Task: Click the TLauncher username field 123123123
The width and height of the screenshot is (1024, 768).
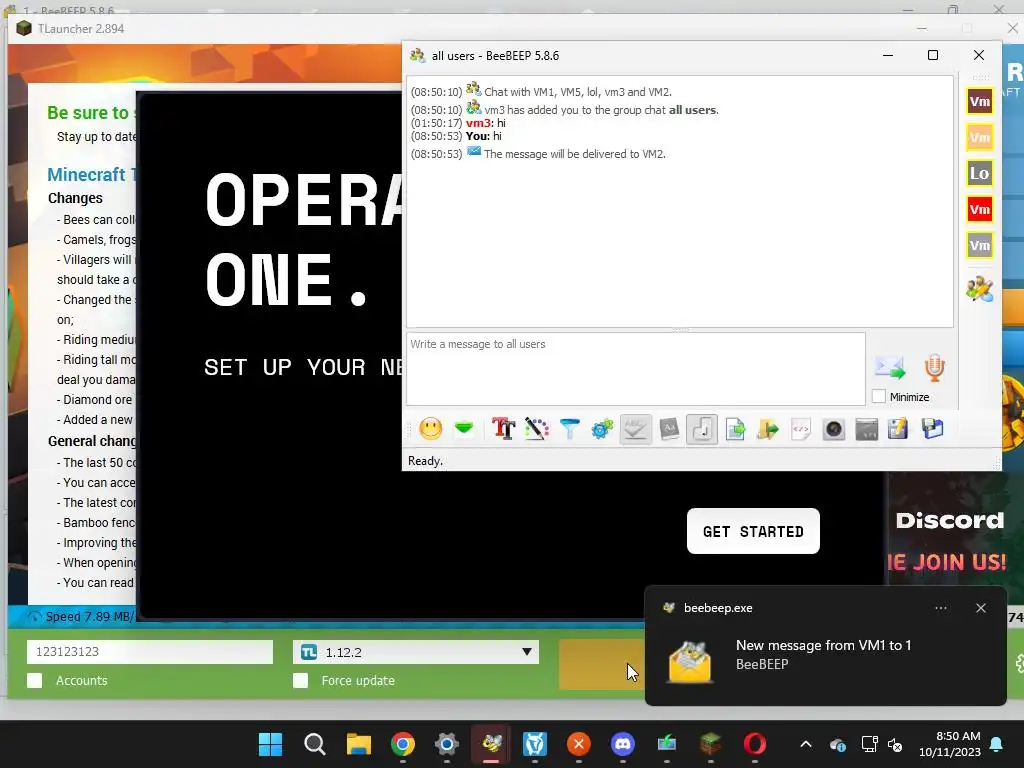Action: point(150,652)
